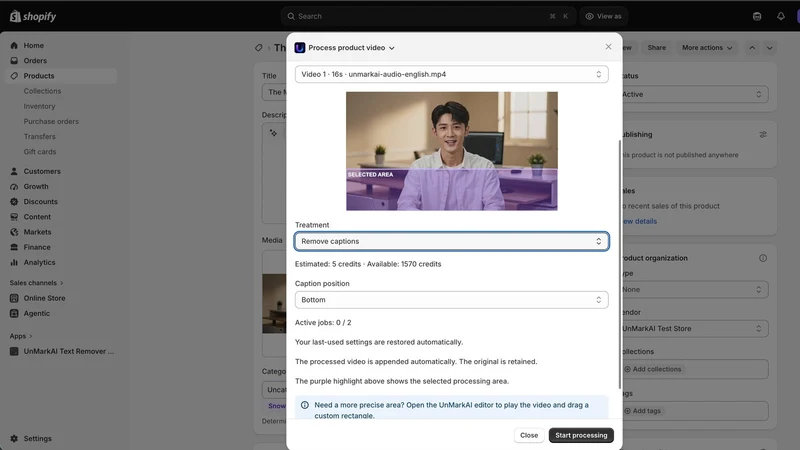Click the Active jobs: 0 / 2 text
800x450 pixels.
click(323, 322)
